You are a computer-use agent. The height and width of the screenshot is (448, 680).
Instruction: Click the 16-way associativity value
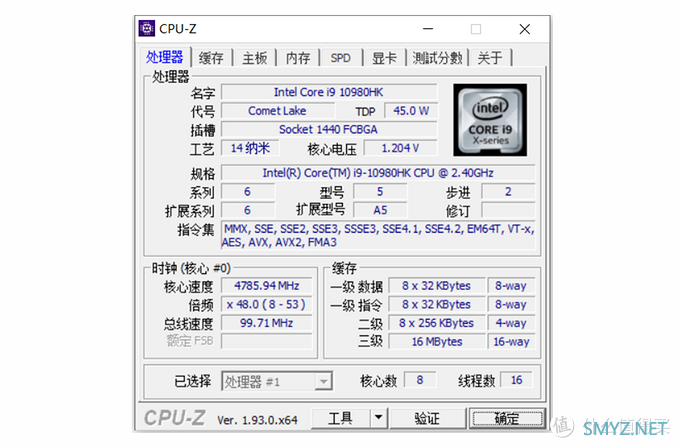[511, 342]
